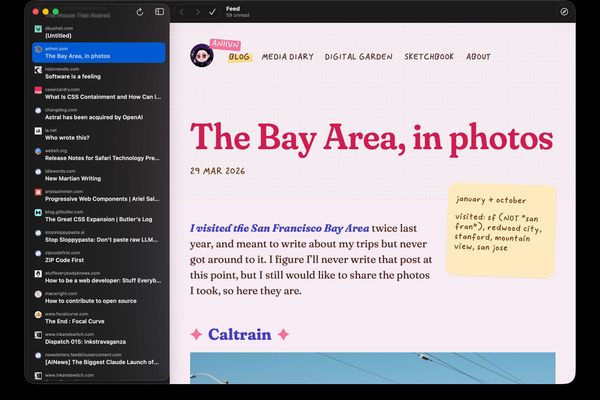Click the anhvn avatar logo on the blog
600x400 pixels.
(202, 56)
